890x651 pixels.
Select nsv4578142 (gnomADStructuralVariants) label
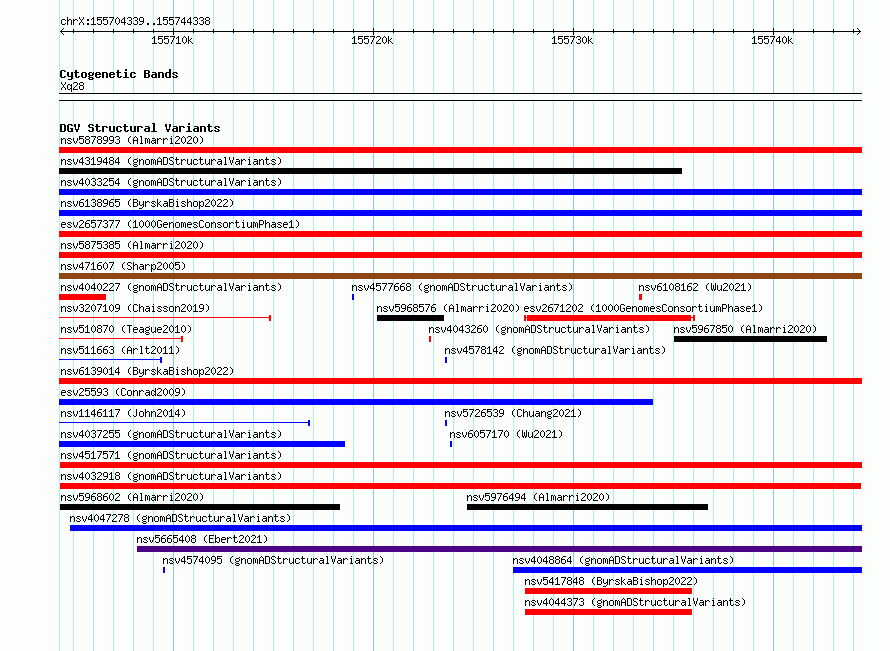click(555, 350)
